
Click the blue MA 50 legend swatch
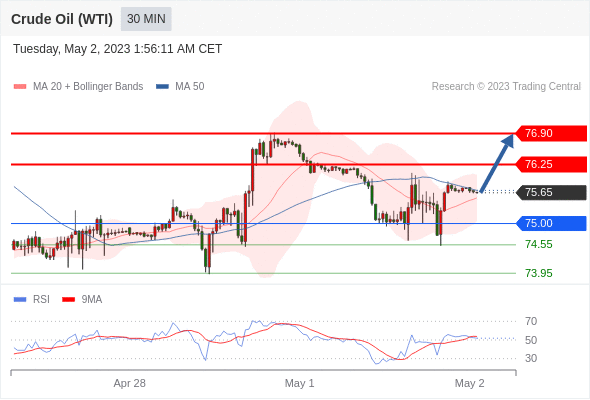pyautogui.click(x=162, y=87)
